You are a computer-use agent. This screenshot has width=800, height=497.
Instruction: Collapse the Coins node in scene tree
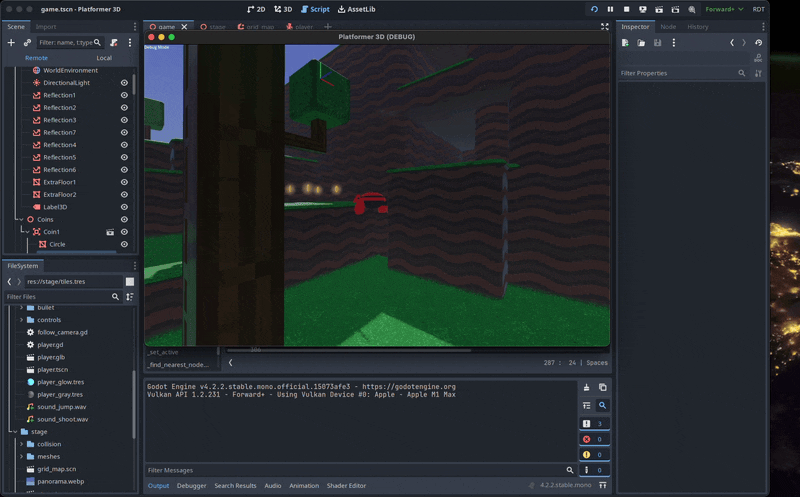(20, 219)
